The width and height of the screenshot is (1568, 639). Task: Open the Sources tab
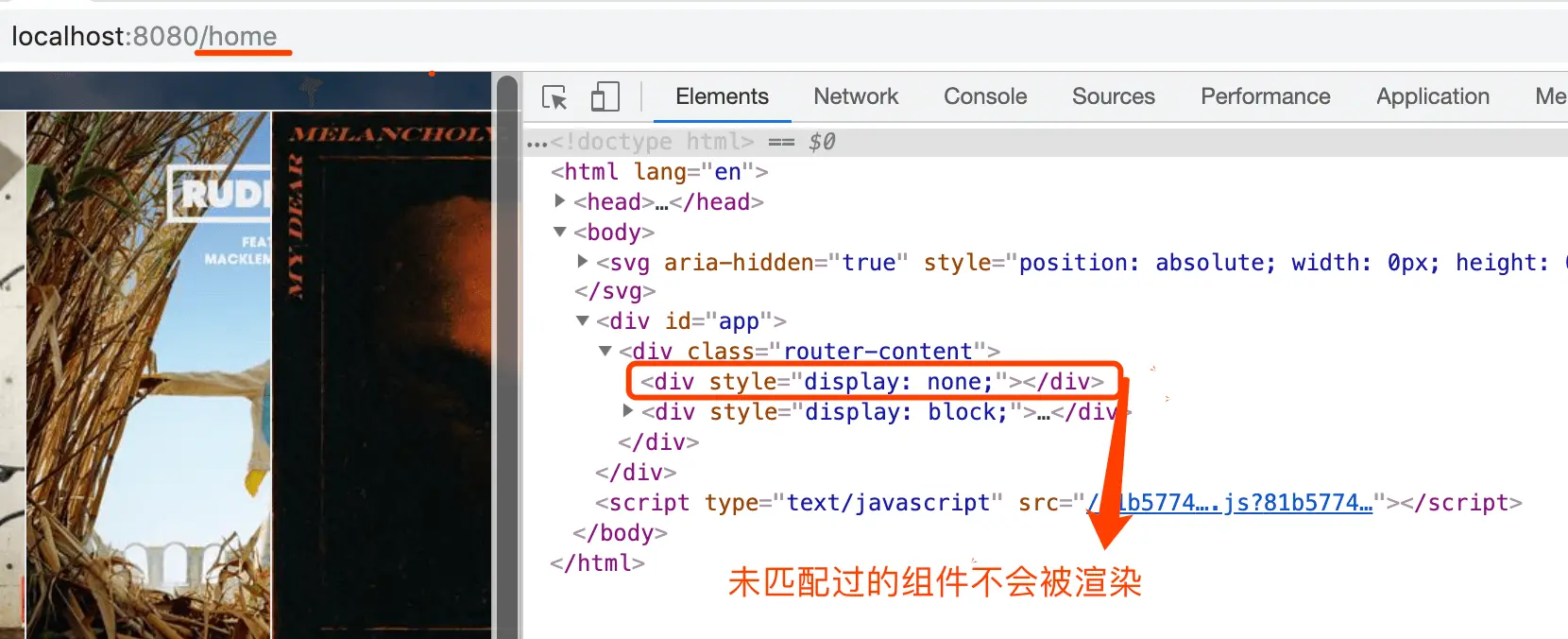point(1114,96)
